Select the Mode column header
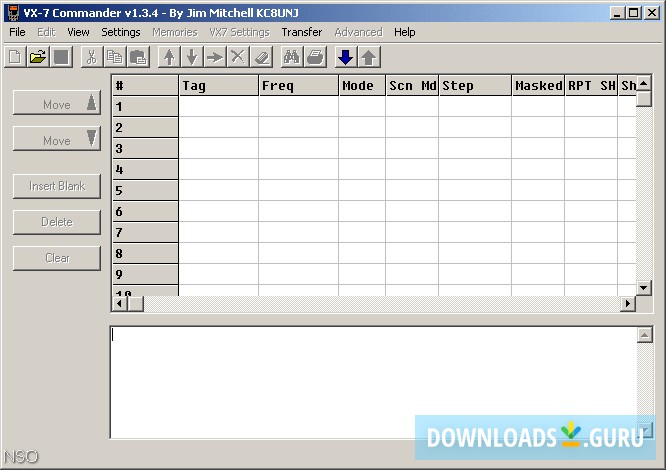This screenshot has width=666, height=470. (x=362, y=85)
